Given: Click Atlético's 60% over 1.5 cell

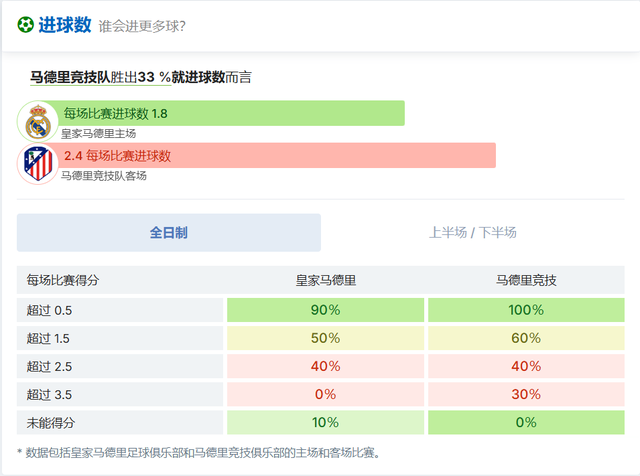Looking at the screenshot, I should 526,338.
